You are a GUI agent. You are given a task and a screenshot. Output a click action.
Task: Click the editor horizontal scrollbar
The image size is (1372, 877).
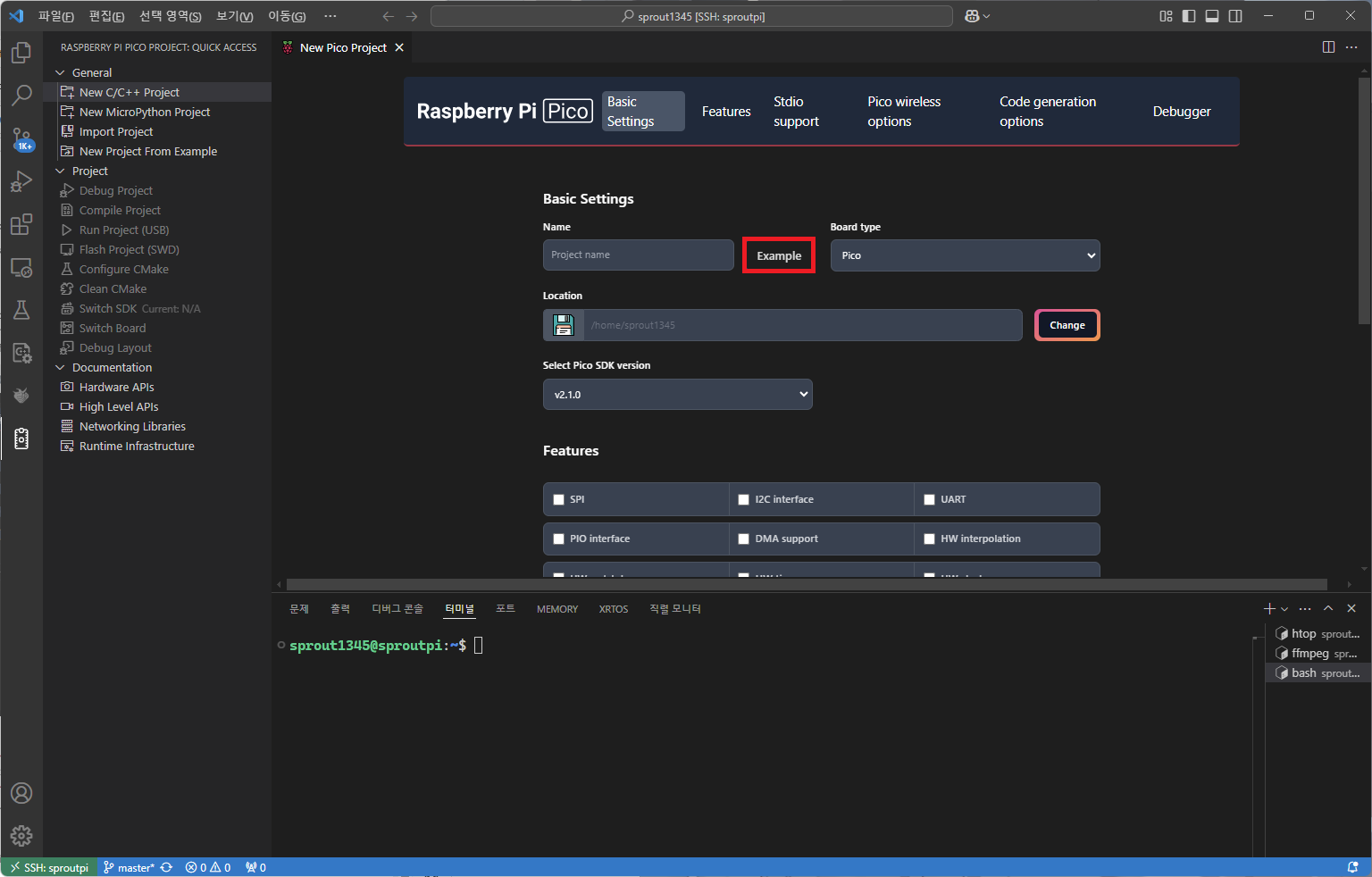807,585
